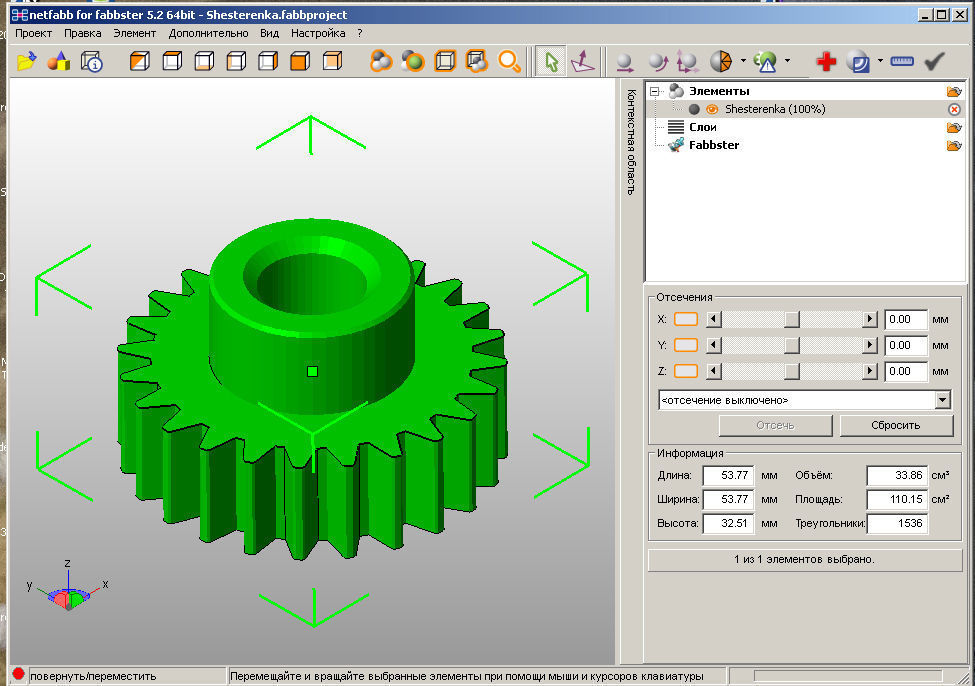This screenshot has width=975, height=686.
Task: Zoom in with the magnifier icon
Action: pos(509,62)
